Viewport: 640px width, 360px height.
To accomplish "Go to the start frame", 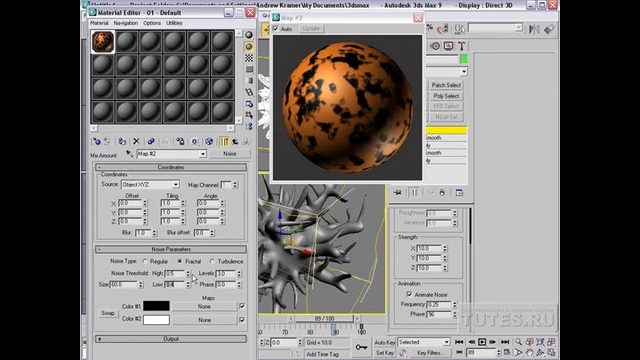I will 459,342.
